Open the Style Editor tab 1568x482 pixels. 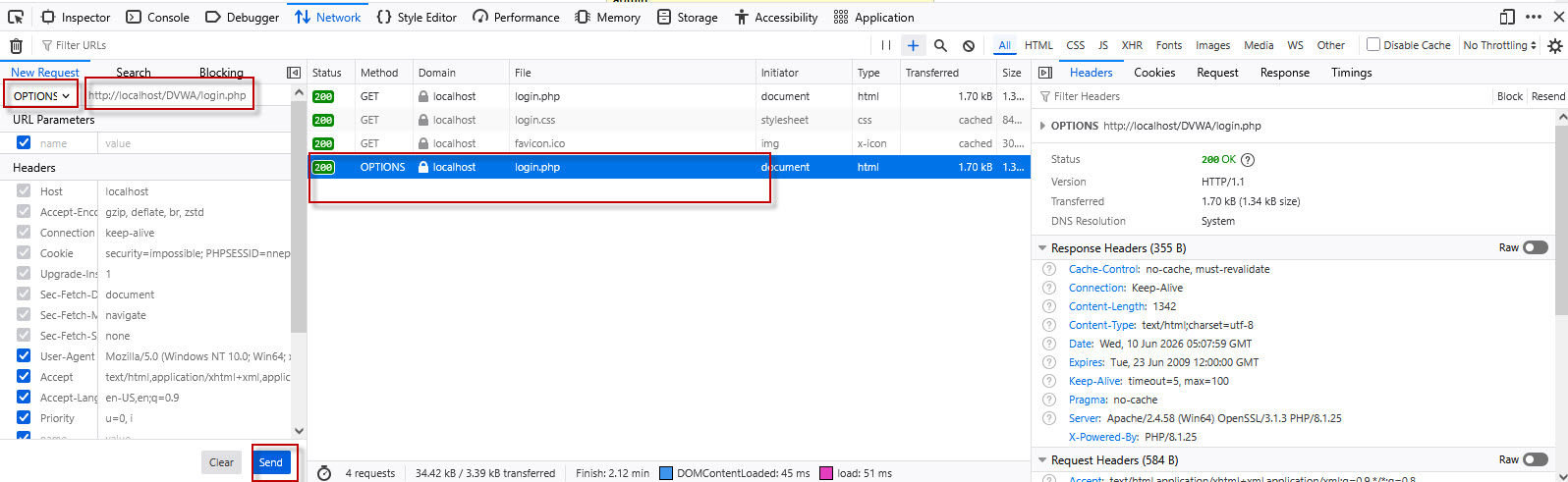pos(417,17)
